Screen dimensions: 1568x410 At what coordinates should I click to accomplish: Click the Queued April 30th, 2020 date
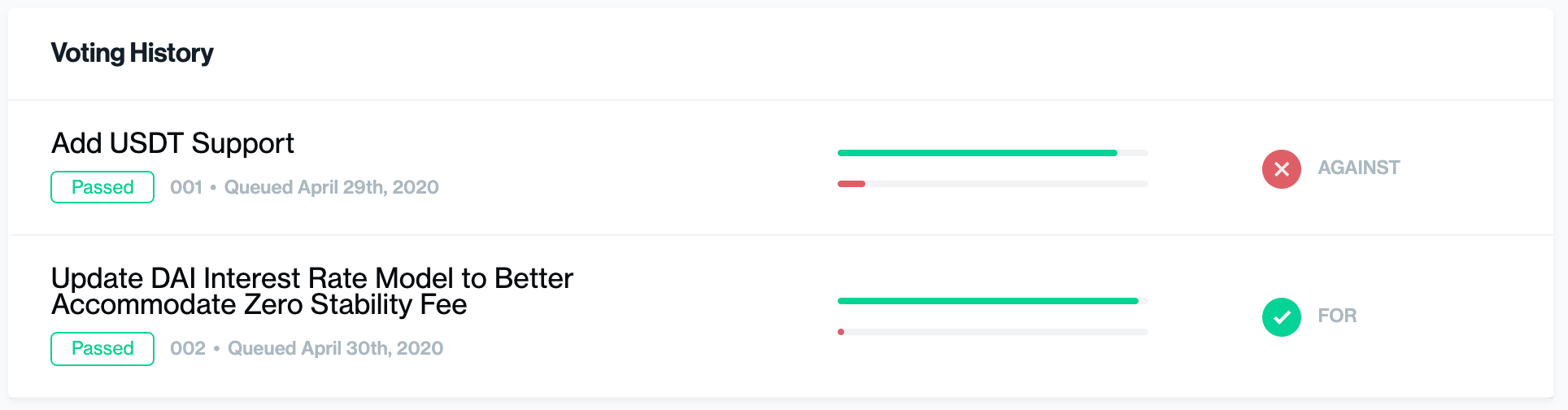point(335,349)
